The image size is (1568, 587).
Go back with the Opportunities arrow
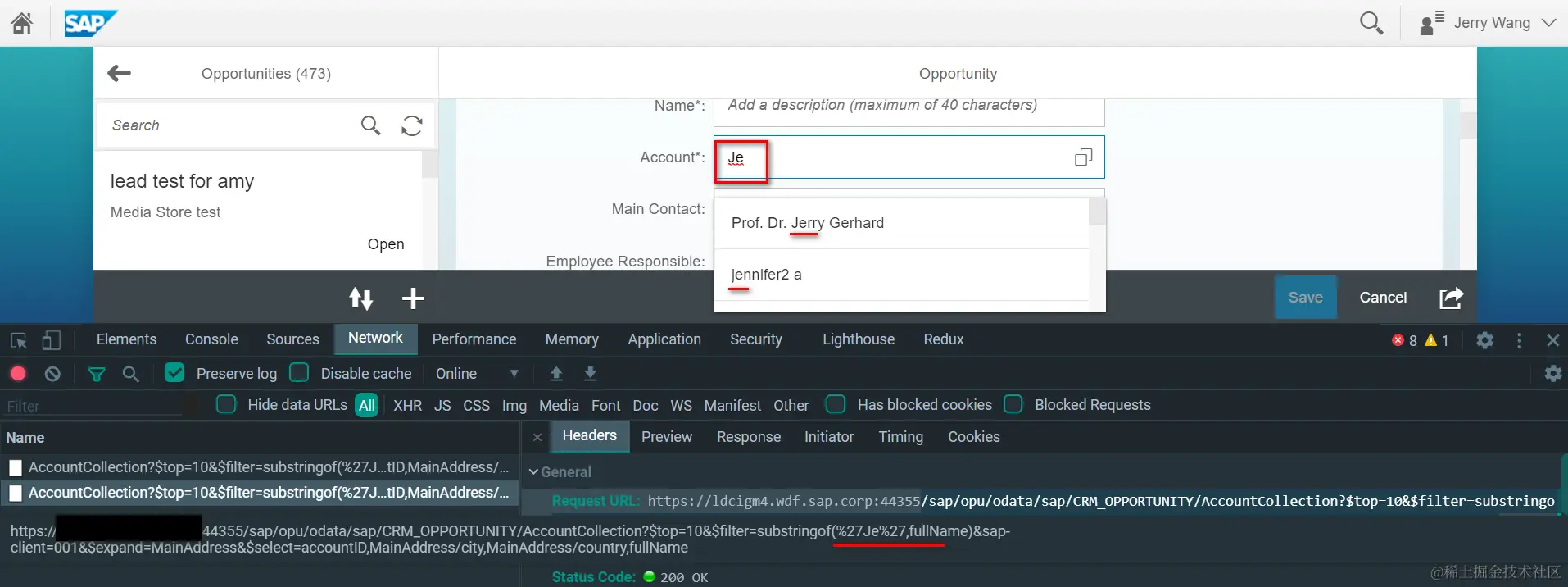pyautogui.click(x=119, y=73)
